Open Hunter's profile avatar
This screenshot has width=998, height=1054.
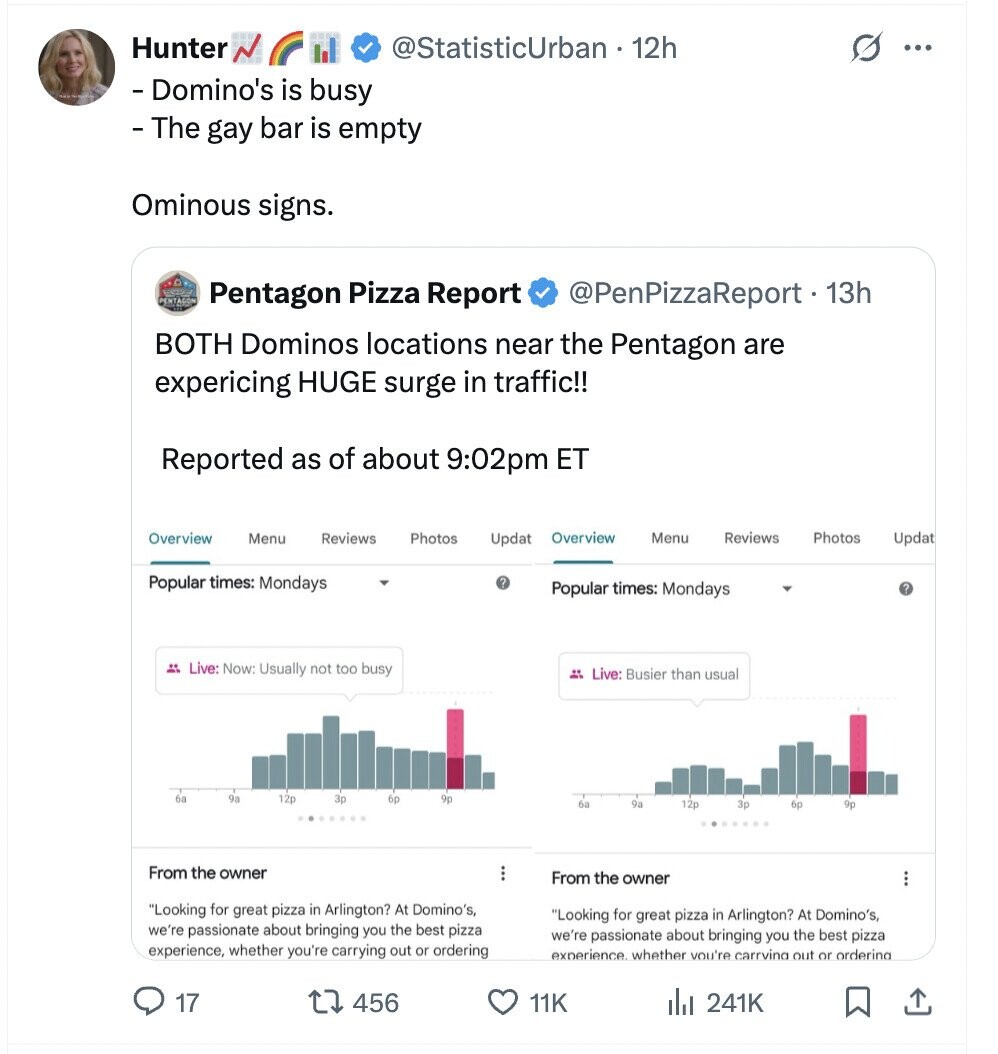click(76, 67)
